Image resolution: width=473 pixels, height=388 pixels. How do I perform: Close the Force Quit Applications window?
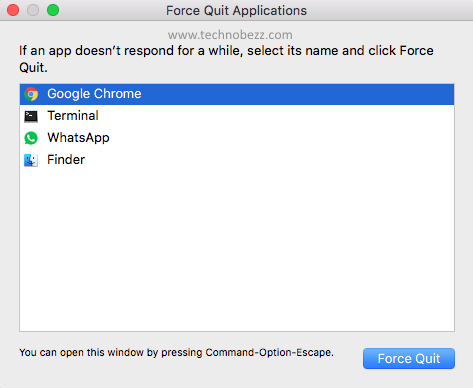(x=13, y=10)
